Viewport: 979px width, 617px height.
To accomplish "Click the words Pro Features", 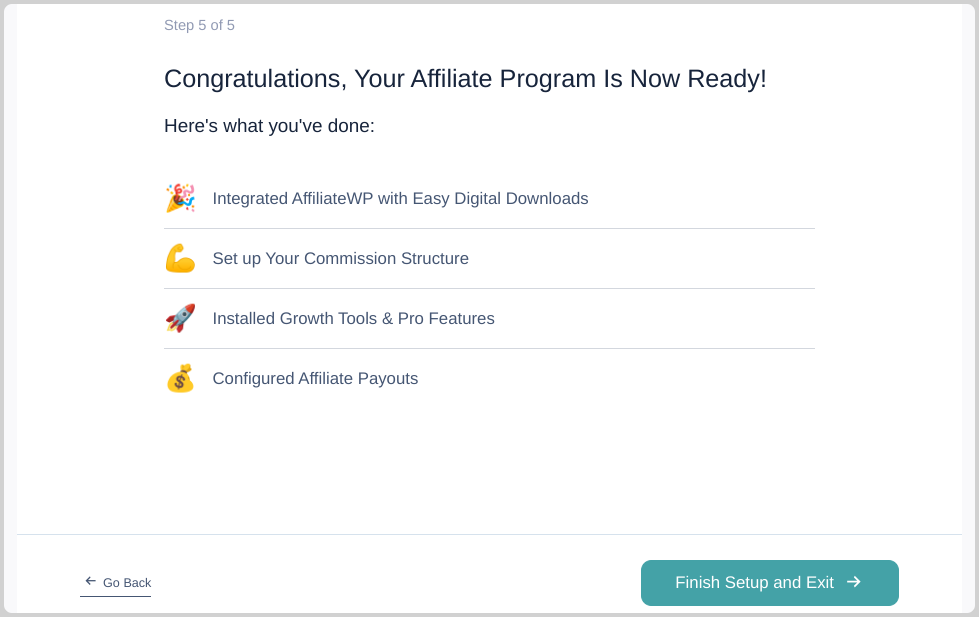I will pyautogui.click(x=446, y=318).
